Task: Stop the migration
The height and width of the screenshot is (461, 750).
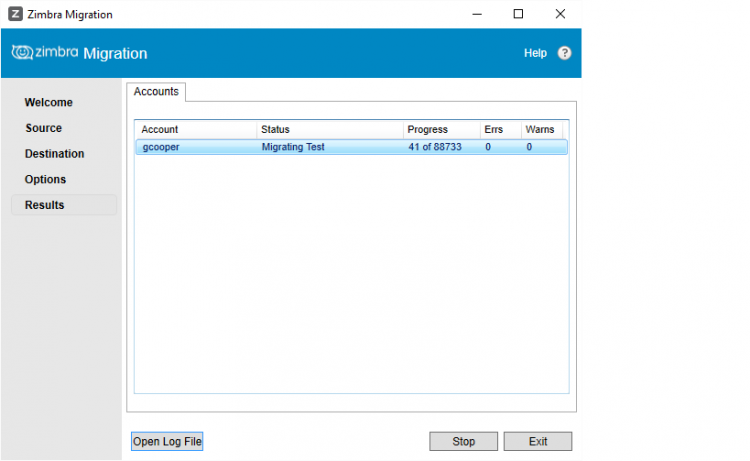Action: pyautogui.click(x=463, y=441)
